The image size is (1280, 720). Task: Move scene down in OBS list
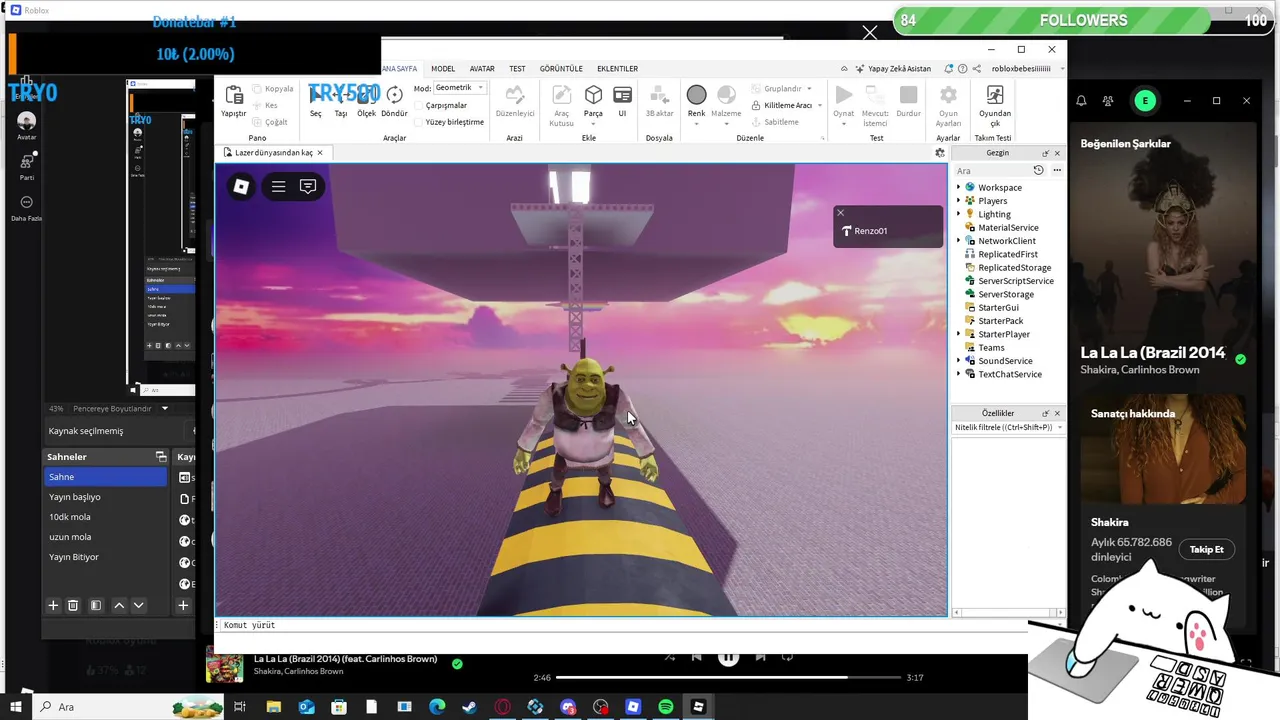[x=139, y=605]
